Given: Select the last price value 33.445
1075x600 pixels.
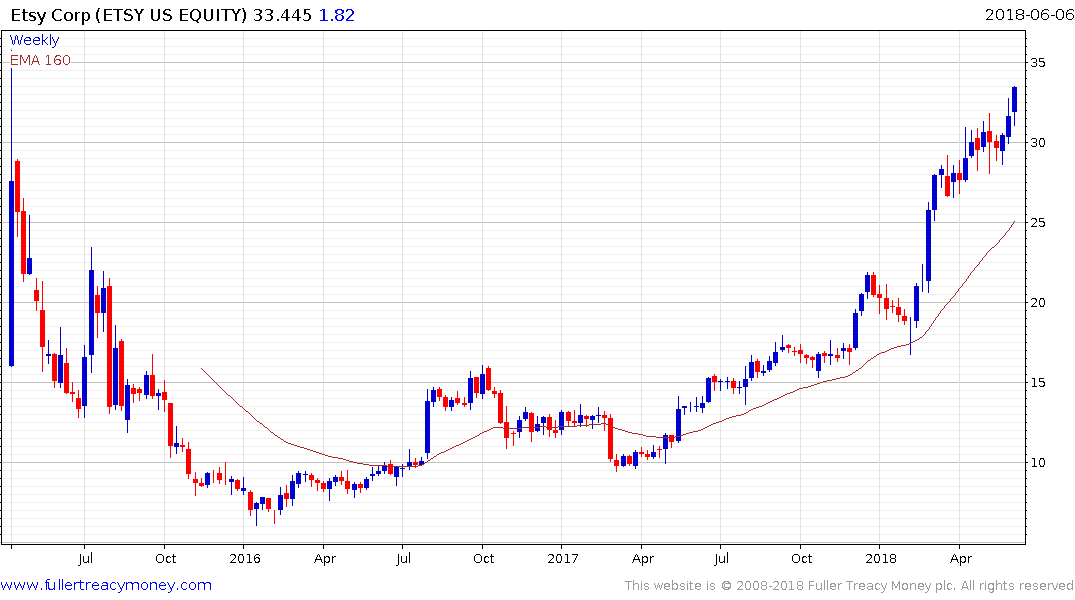Looking at the screenshot, I should pyautogui.click(x=282, y=15).
